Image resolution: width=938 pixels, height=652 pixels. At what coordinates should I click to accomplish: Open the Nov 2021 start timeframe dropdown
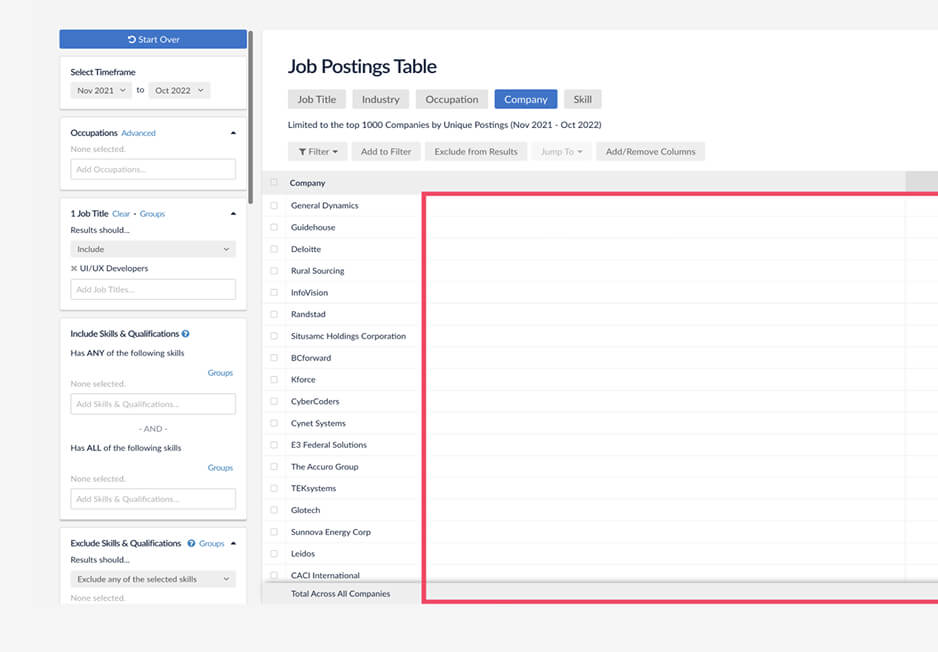[x=101, y=90]
